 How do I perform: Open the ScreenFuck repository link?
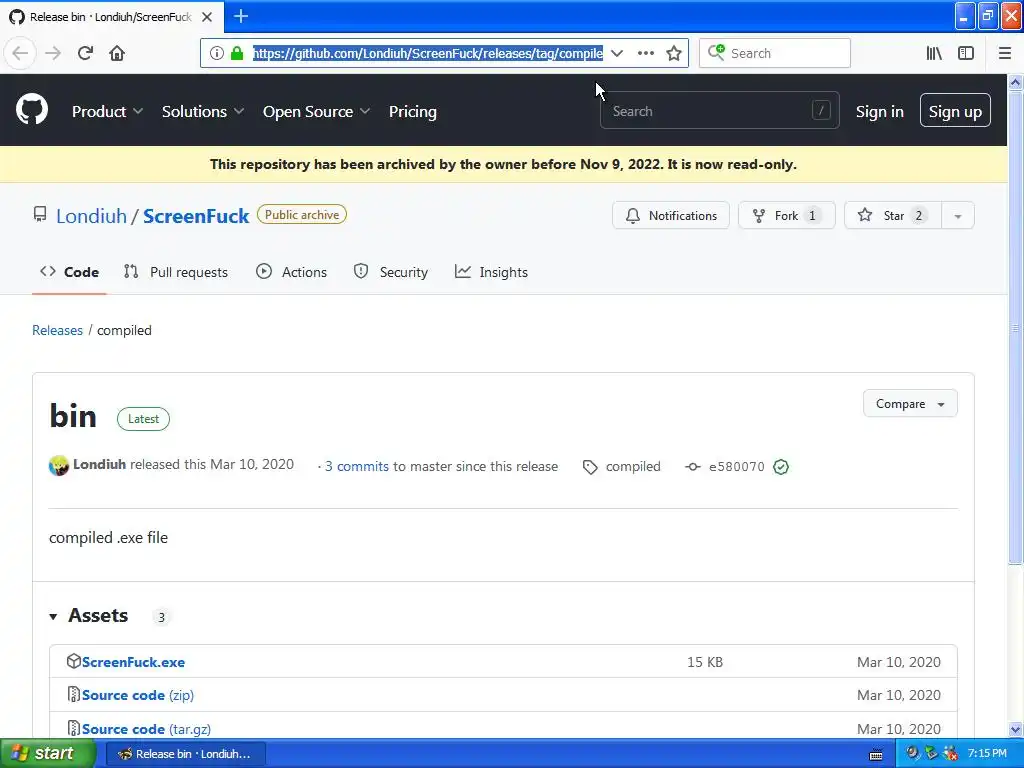(x=196, y=216)
